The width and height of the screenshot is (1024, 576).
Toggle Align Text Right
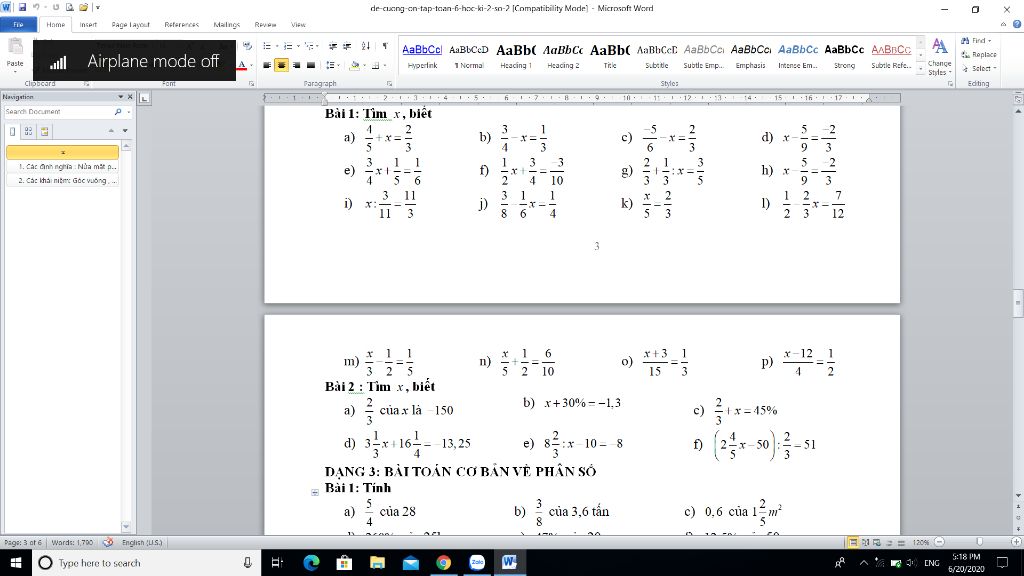pos(296,65)
